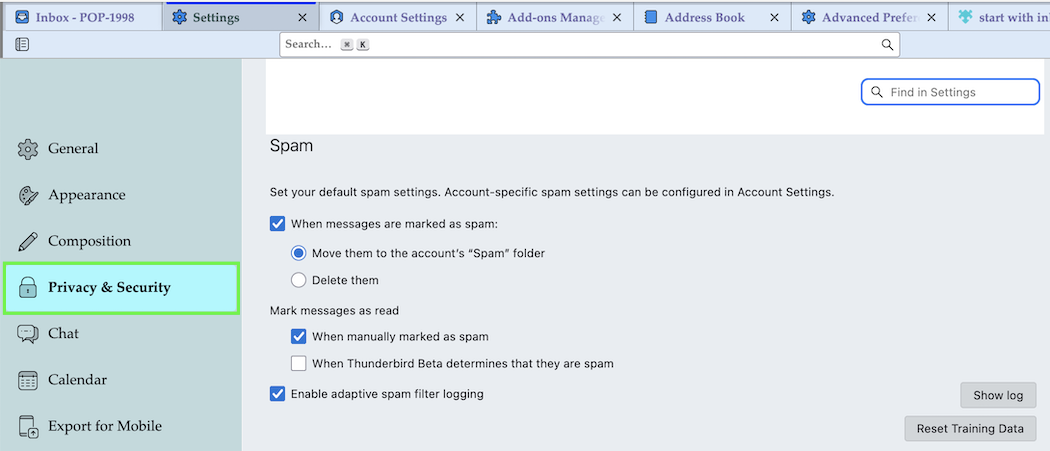Toggle the spaces toolbar icon at top left
This screenshot has width=1050, height=451.
point(22,44)
